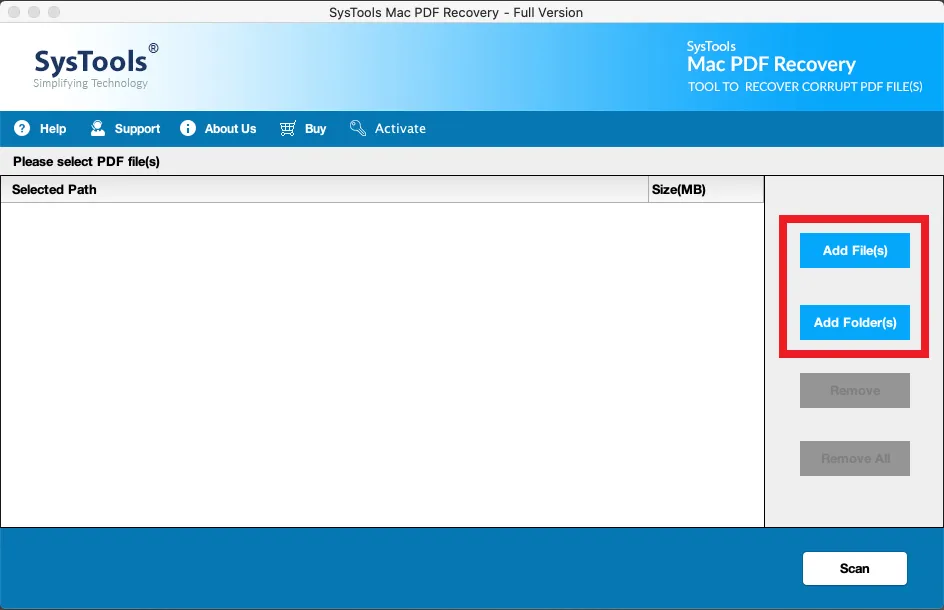944x610 pixels.
Task: Click the Help question mark icon
Action: point(22,128)
